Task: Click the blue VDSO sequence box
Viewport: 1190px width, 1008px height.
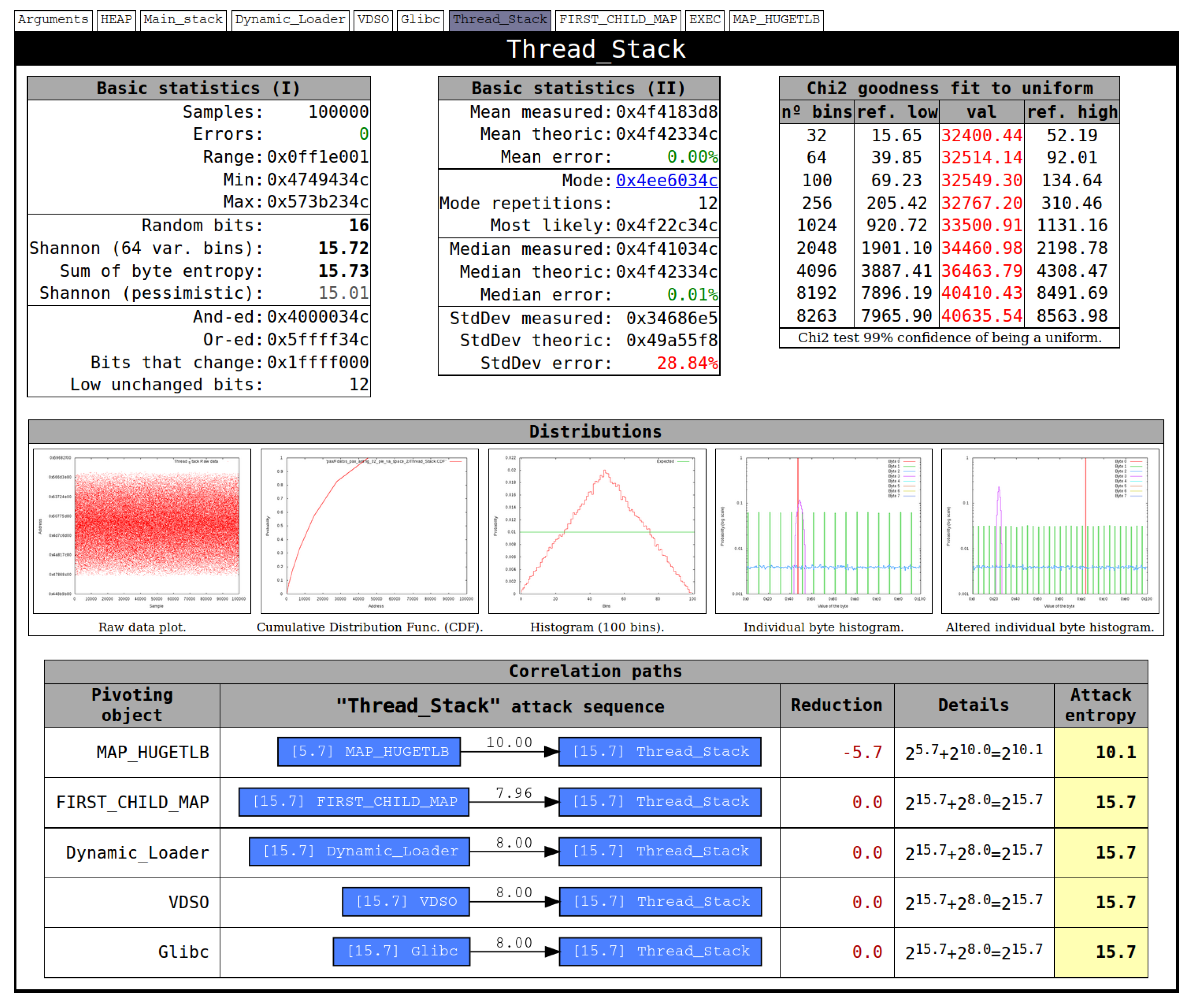Action: click(406, 902)
